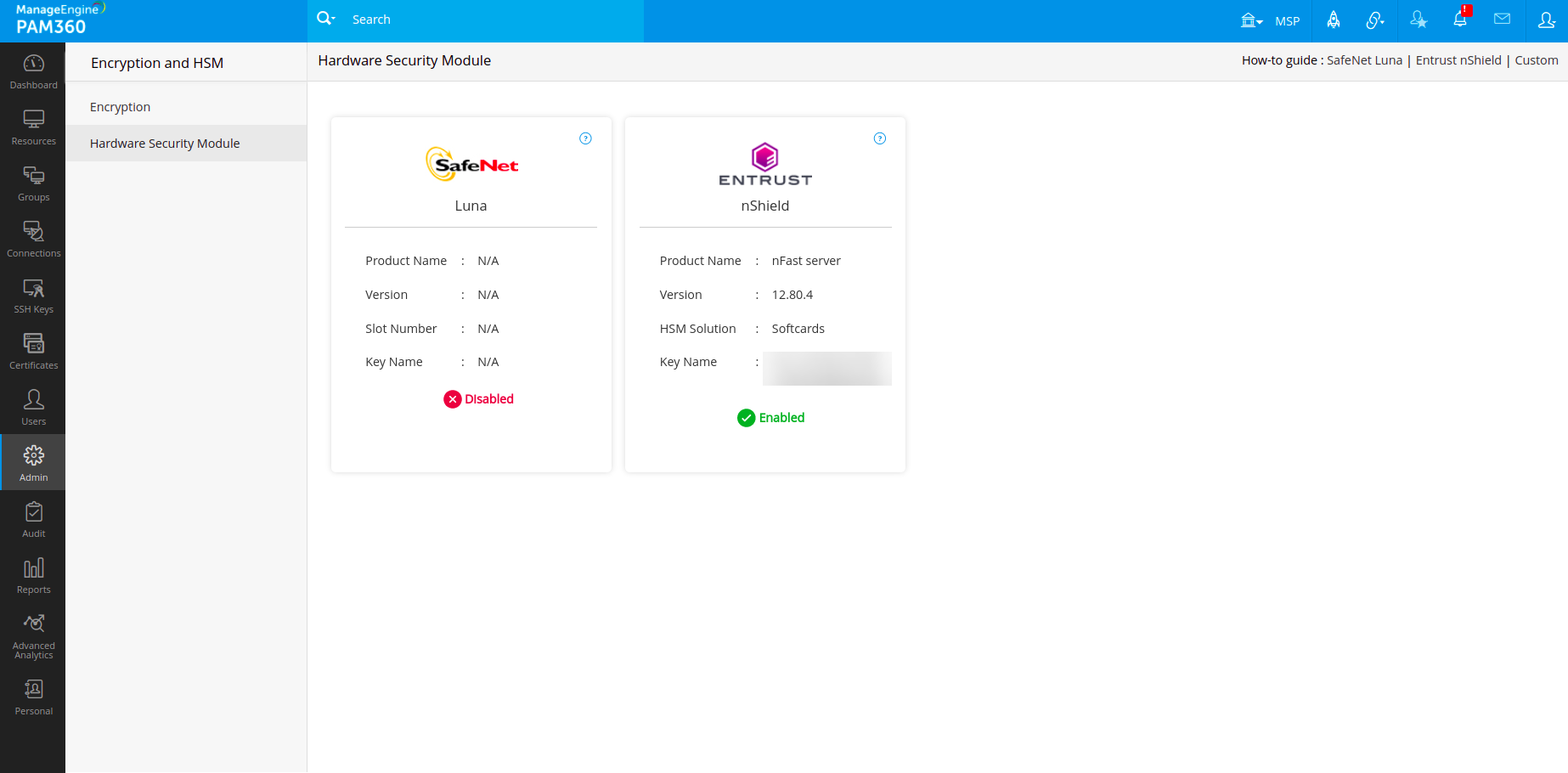Open the Dashboard from the sidebar
The width and height of the screenshot is (1568, 773).
[x=33, y=72]
